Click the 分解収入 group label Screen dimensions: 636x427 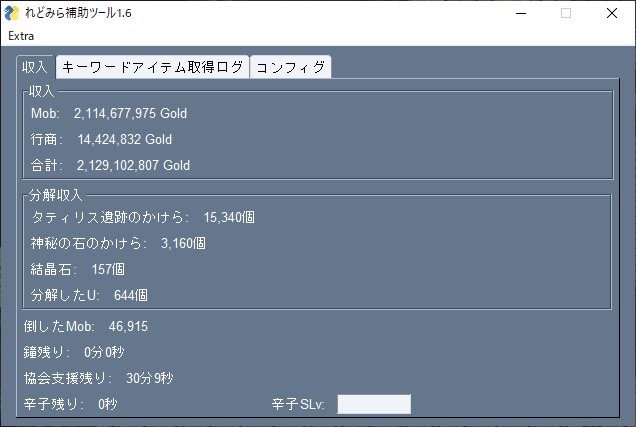point(56,195)
